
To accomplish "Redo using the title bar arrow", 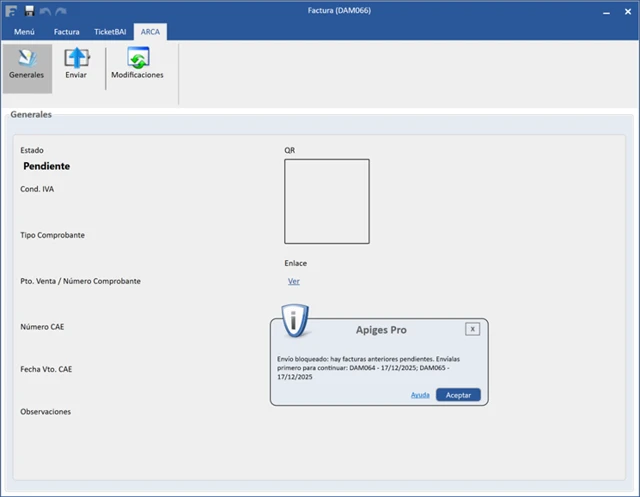I will click(x=60, y=10).
